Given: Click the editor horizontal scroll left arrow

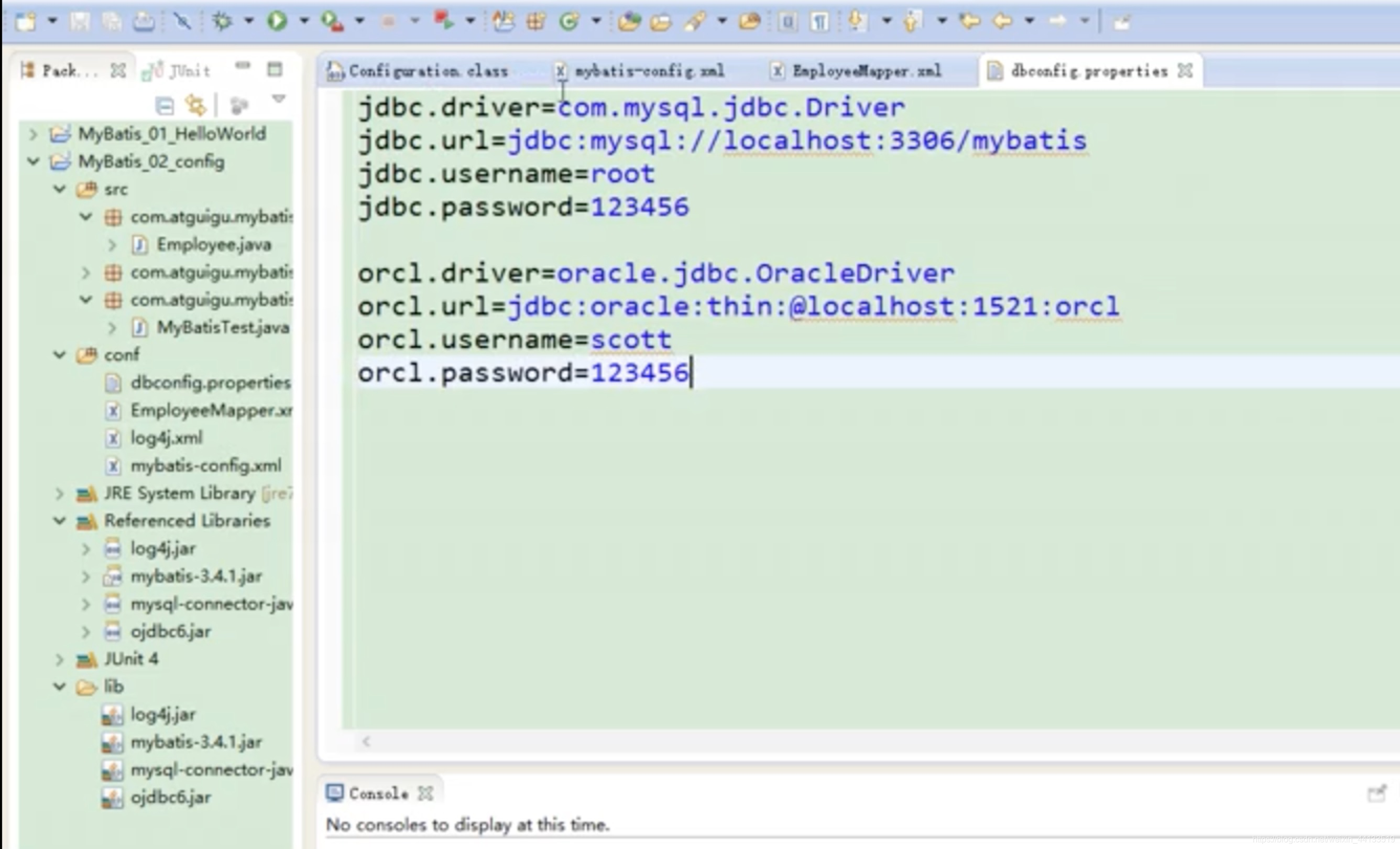Looking at the screenshot, I should 366,741.
